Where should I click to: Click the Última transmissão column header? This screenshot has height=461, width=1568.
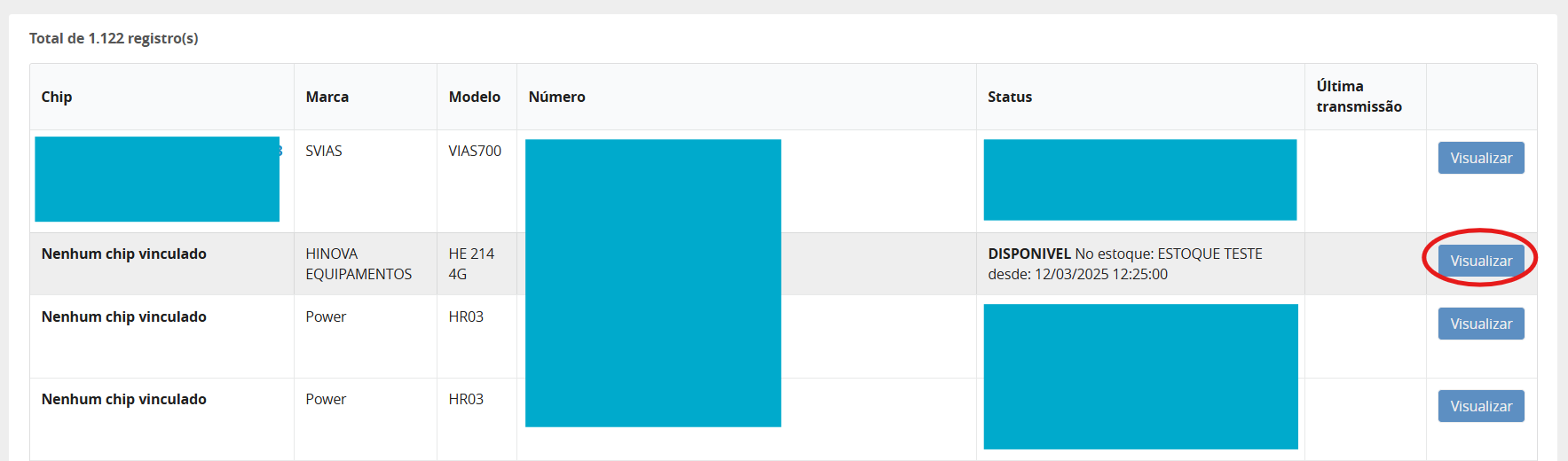[x=1359, y=96]
